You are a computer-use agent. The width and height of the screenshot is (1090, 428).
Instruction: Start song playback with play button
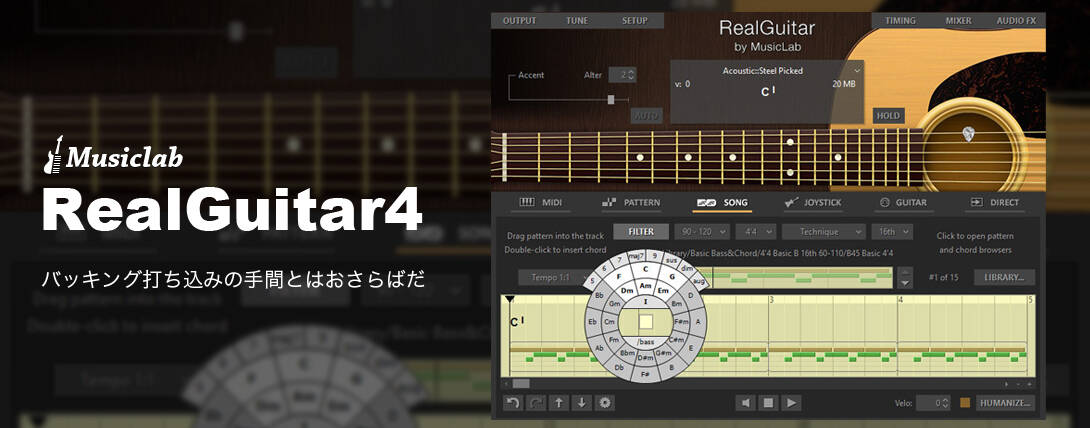[791, 402]
